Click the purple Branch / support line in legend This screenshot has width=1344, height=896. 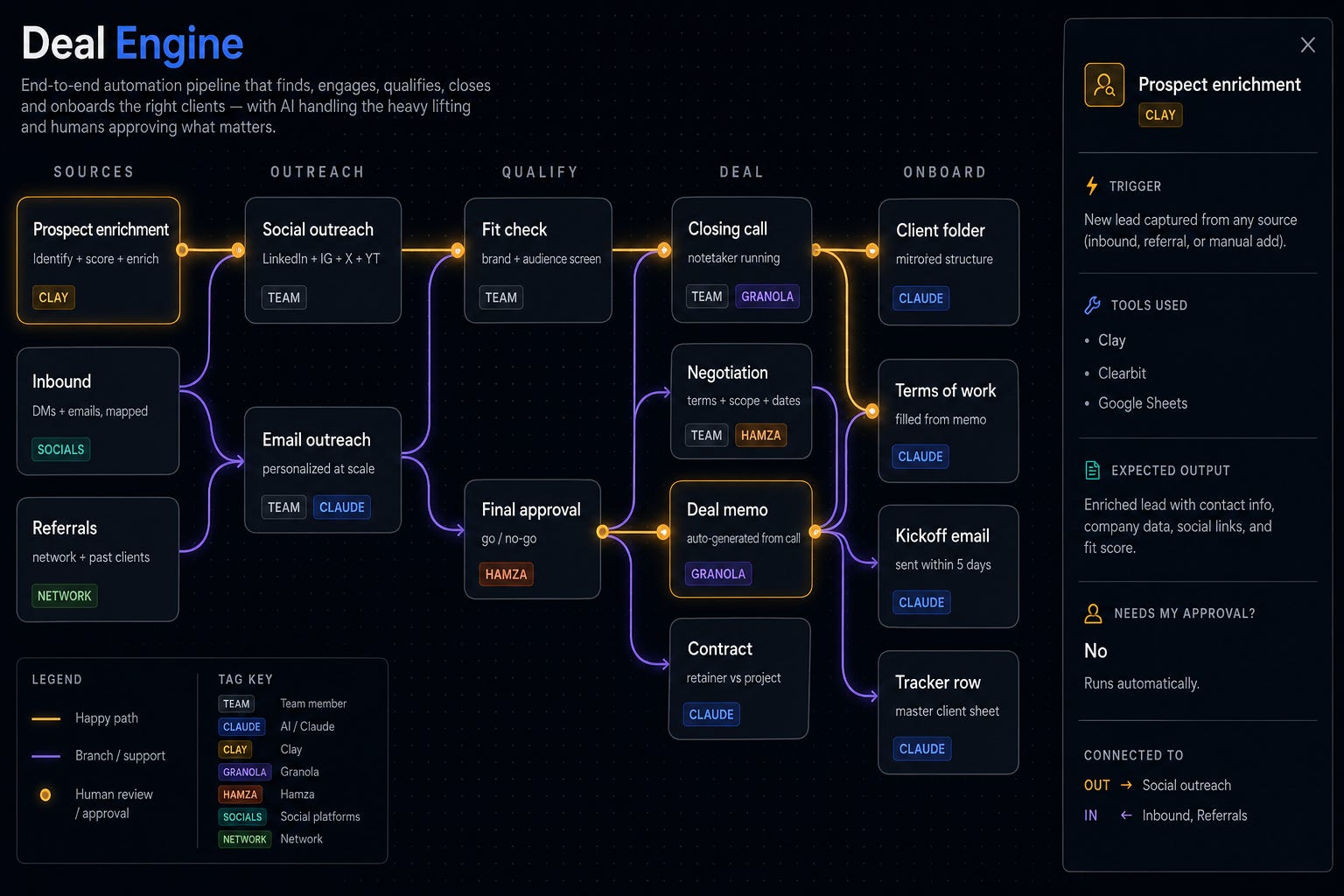pos(45,756)
